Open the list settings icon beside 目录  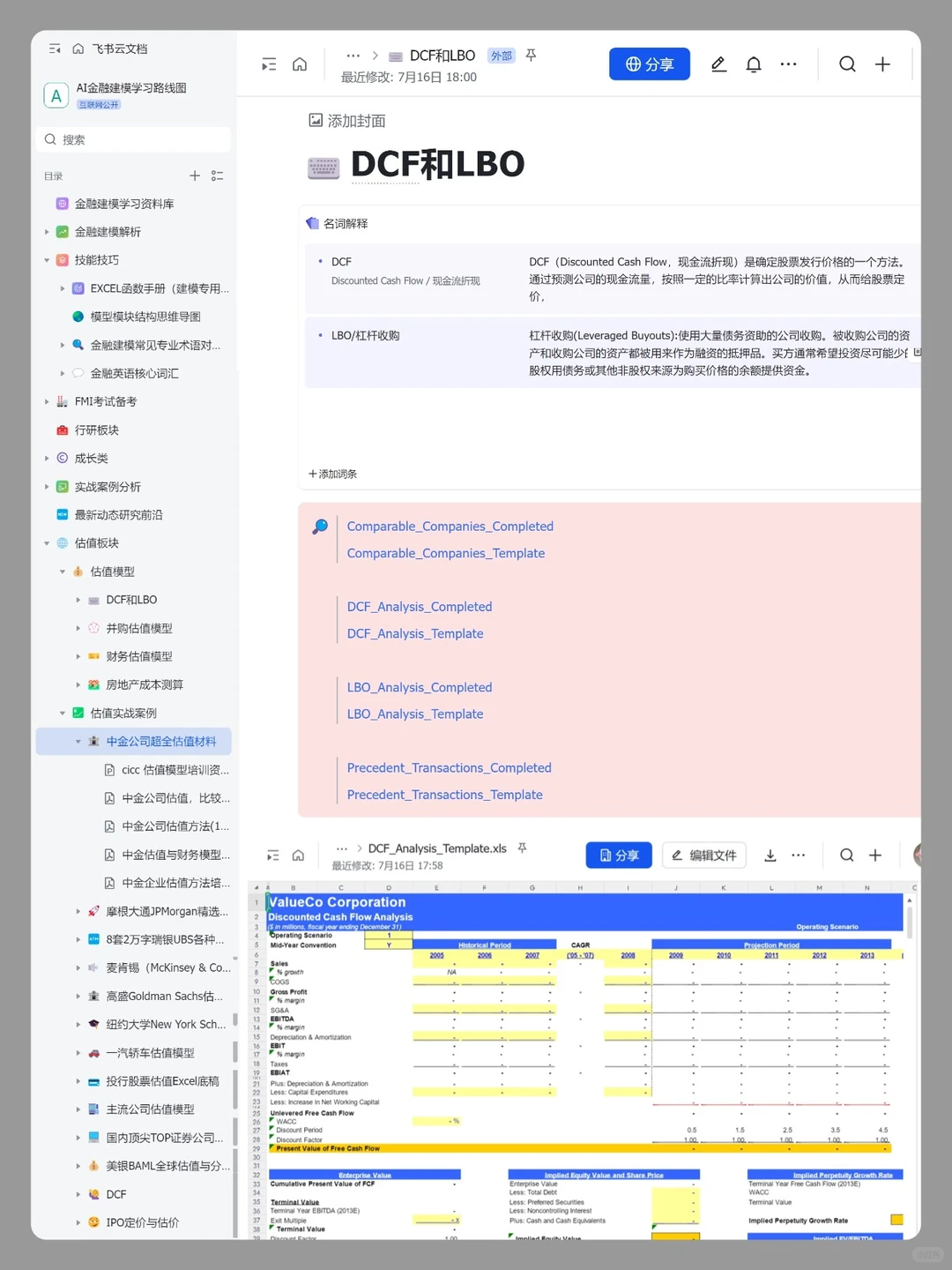coord(218,176)
